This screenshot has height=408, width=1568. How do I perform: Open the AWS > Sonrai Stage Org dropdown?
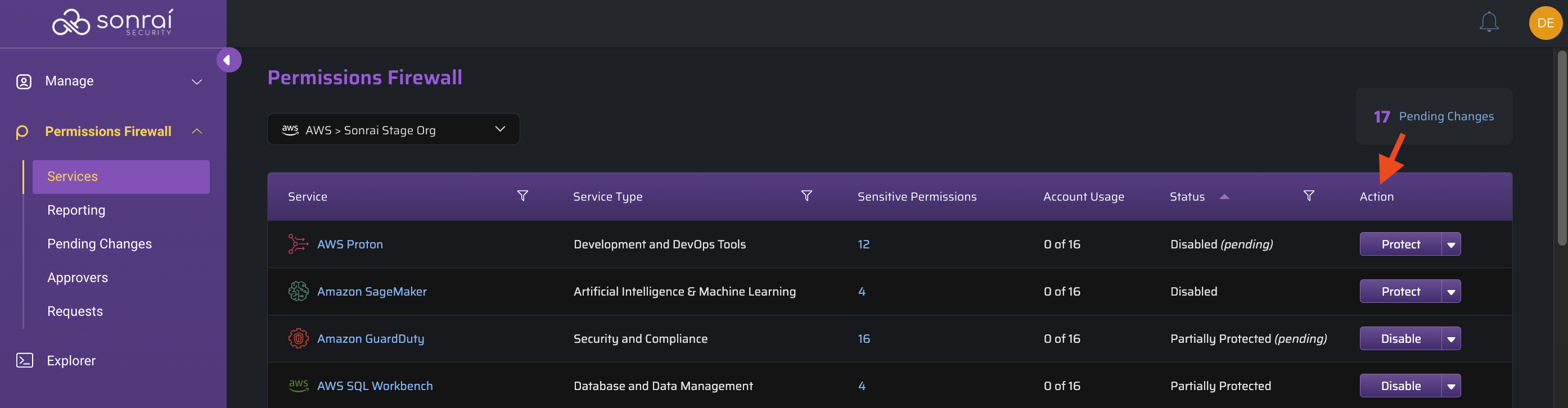coord(393,129)
